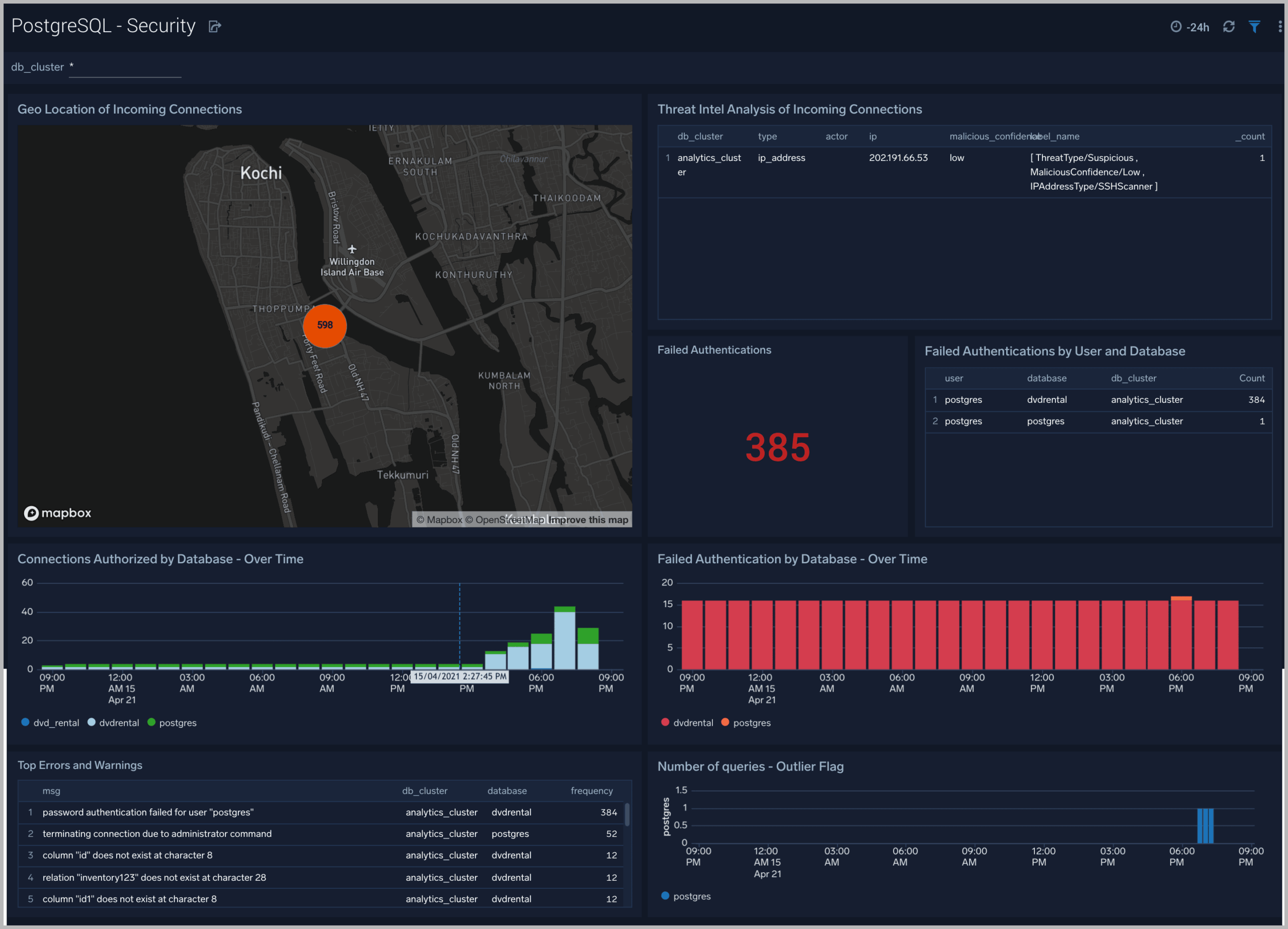Click the OpenStreetMap attribution link
The width and height of the screenshot is (1288, 929).
coord(509,519)
